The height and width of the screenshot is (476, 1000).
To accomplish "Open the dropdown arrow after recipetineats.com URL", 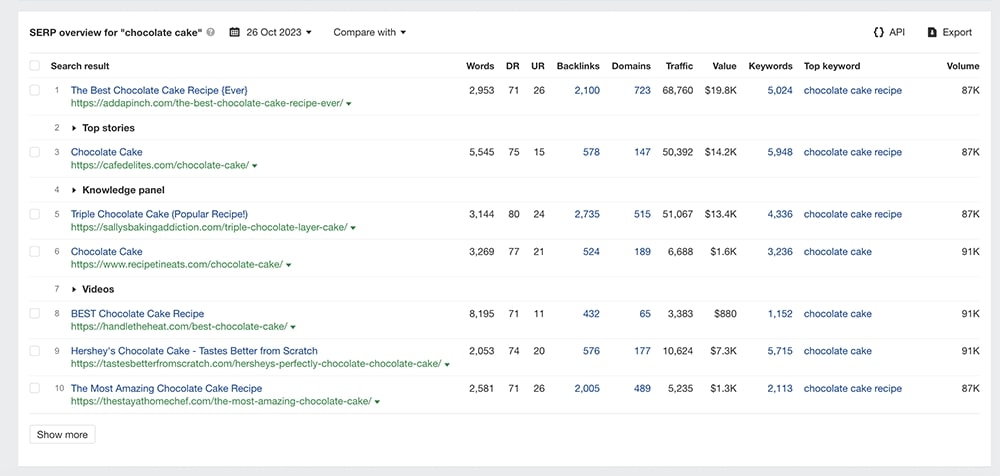I will pos(288,265).
